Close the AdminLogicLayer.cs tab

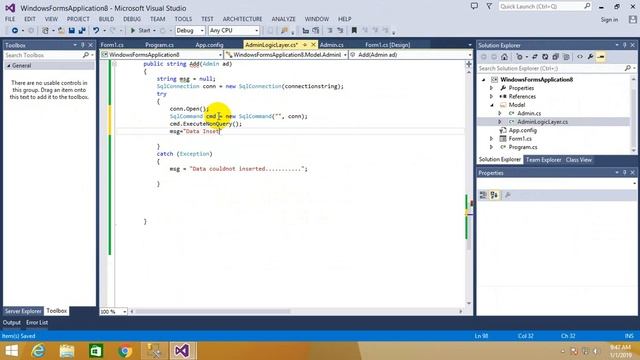click(x=313, y=44)
